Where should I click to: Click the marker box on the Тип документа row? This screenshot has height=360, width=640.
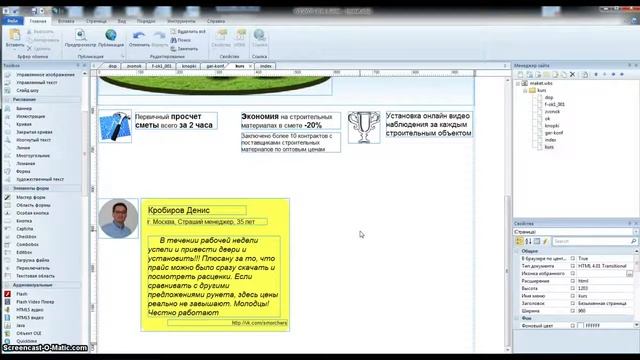[573, 266]
